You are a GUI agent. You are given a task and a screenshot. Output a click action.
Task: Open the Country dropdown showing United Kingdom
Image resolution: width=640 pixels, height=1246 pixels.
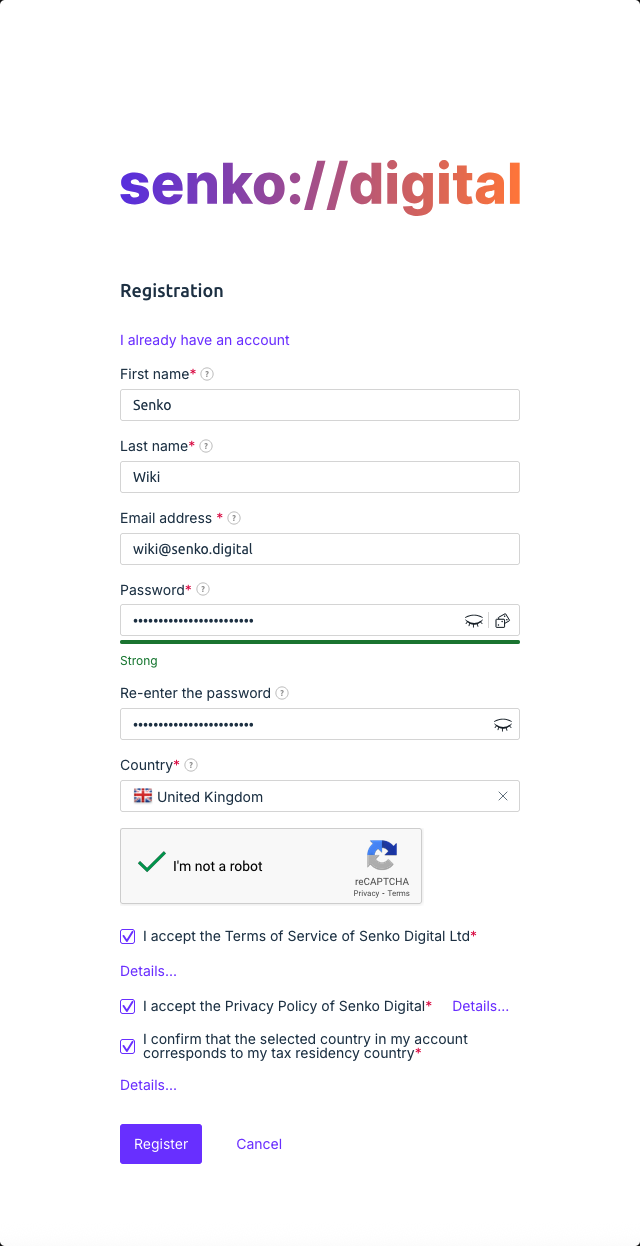click(310, 797)
